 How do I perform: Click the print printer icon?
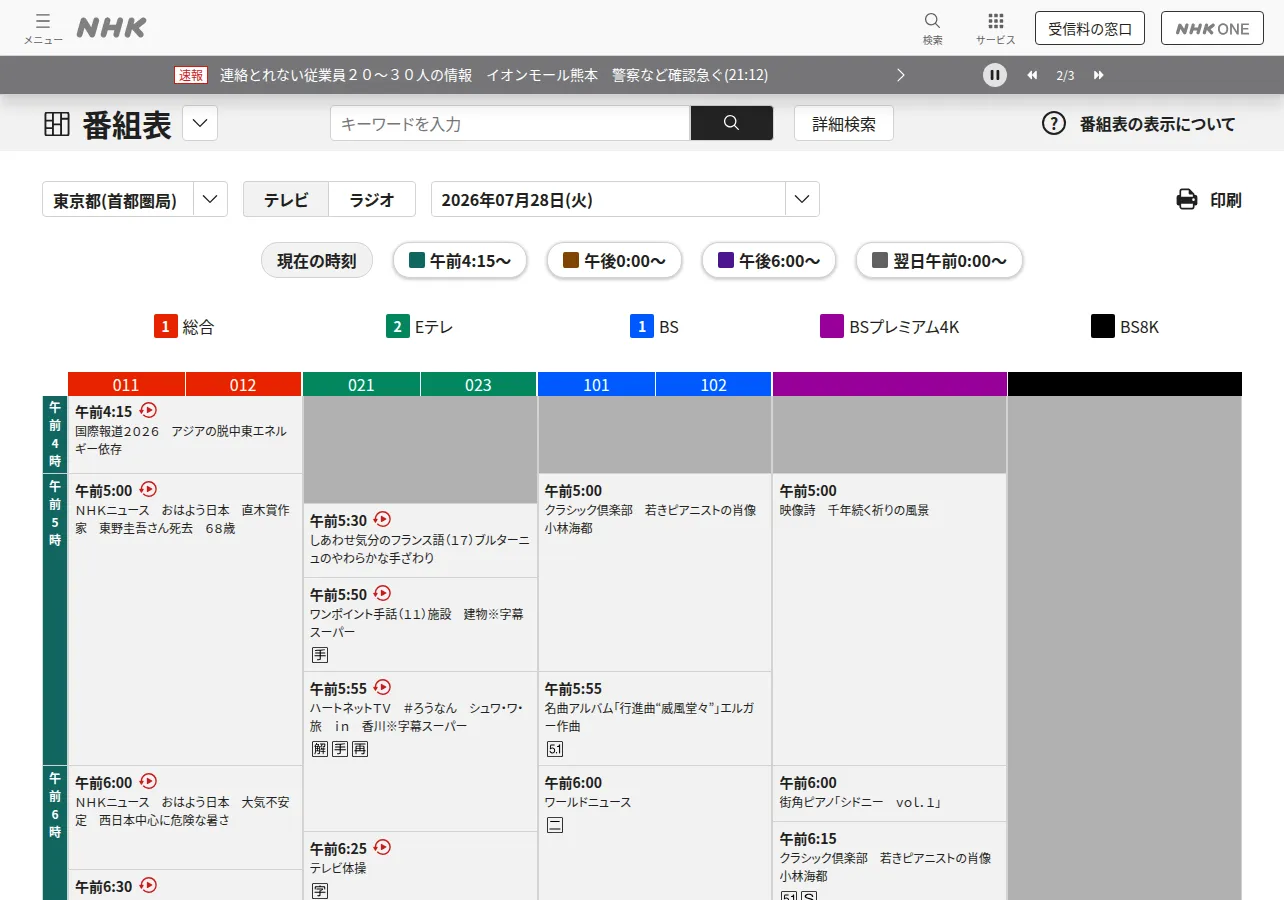(x=1187, y=199)
